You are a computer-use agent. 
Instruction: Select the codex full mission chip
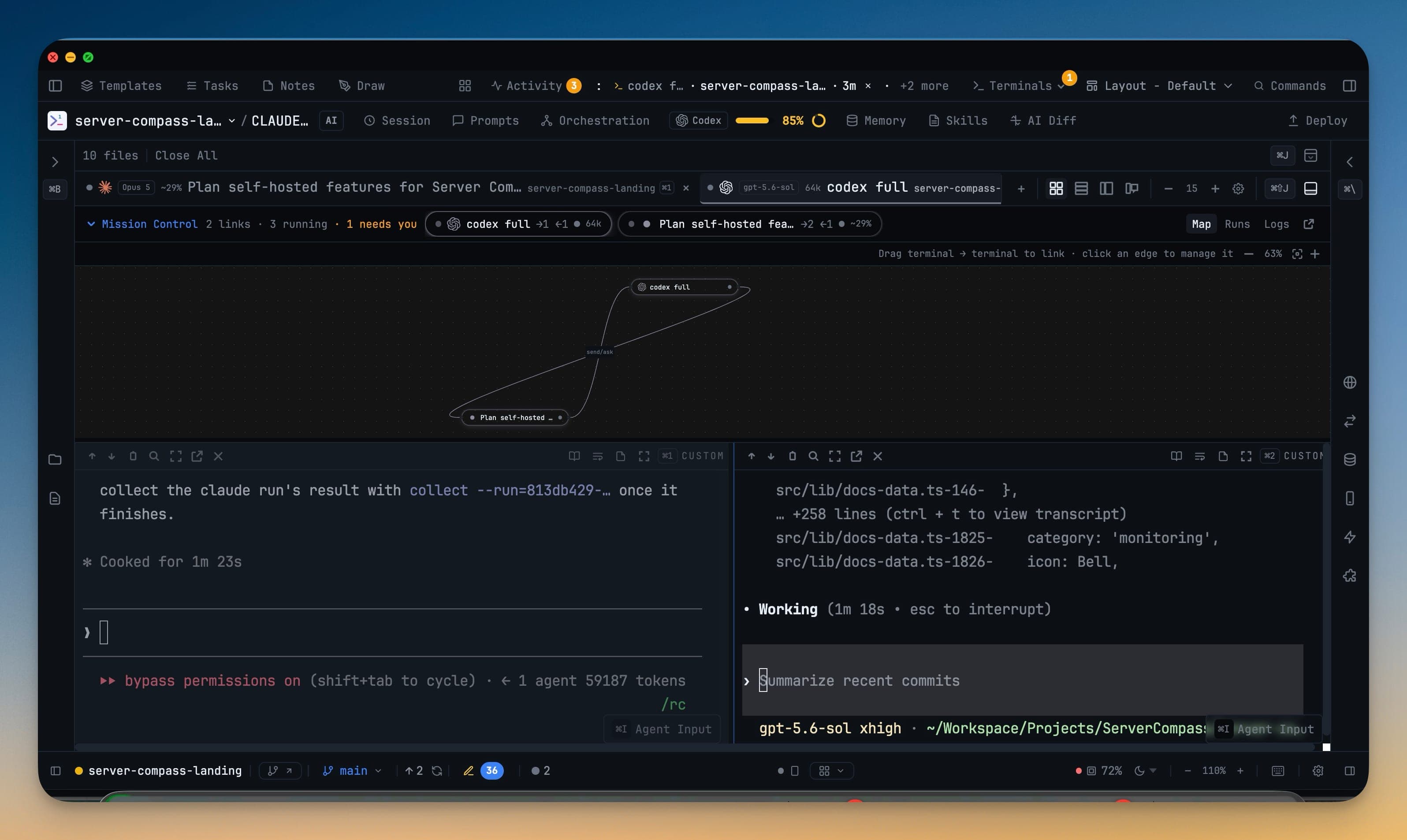pos(518,223)
